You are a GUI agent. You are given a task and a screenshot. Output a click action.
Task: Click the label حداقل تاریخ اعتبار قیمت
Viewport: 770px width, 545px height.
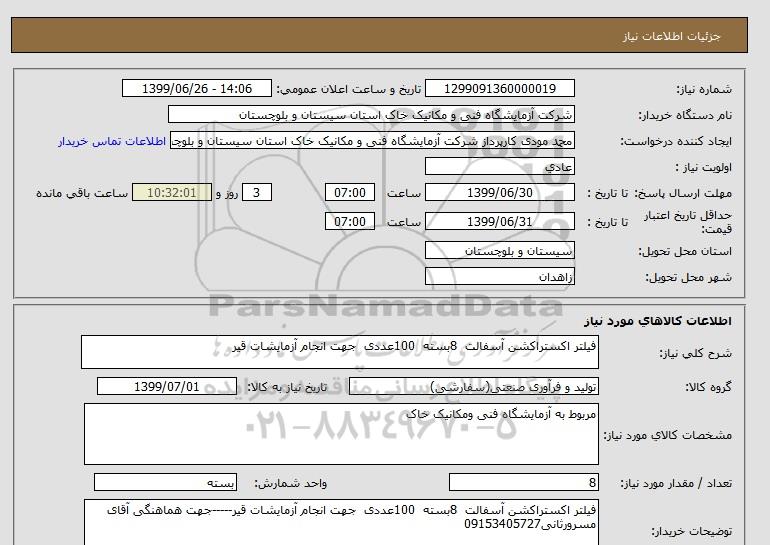pos(688,222)
